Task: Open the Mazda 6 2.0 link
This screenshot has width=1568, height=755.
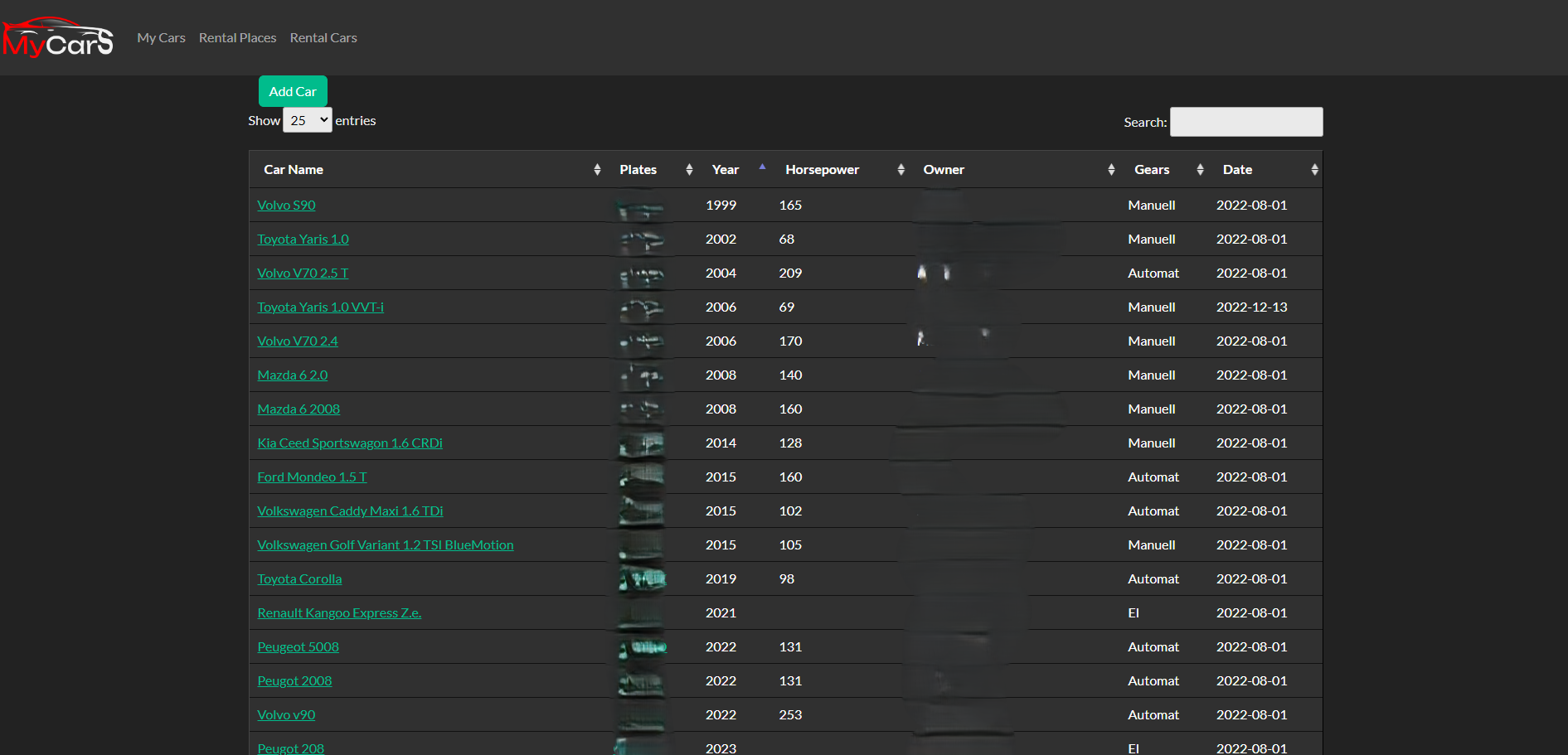Action: pos(293,375)
